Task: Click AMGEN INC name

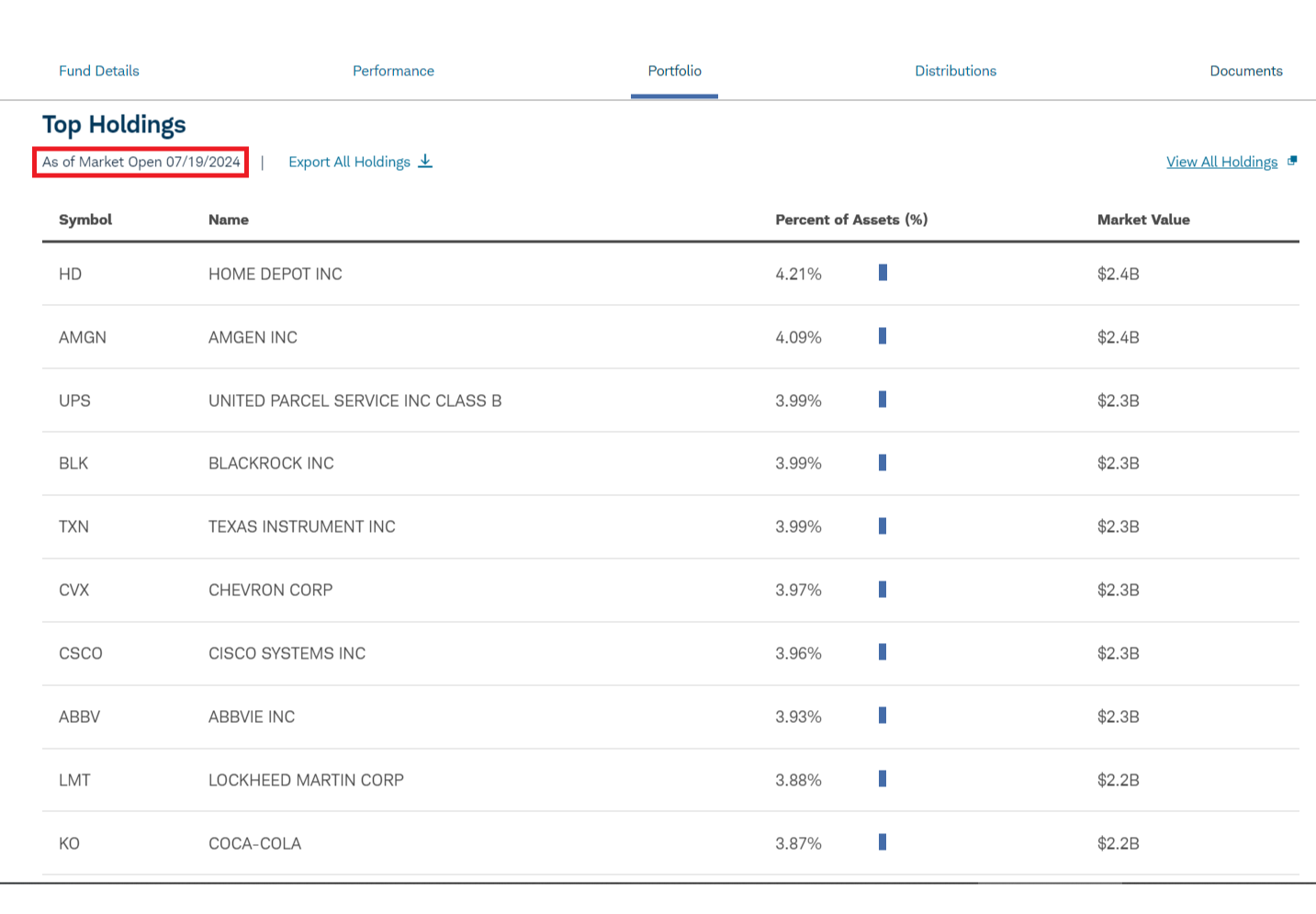Action: [x=253, y=337]
